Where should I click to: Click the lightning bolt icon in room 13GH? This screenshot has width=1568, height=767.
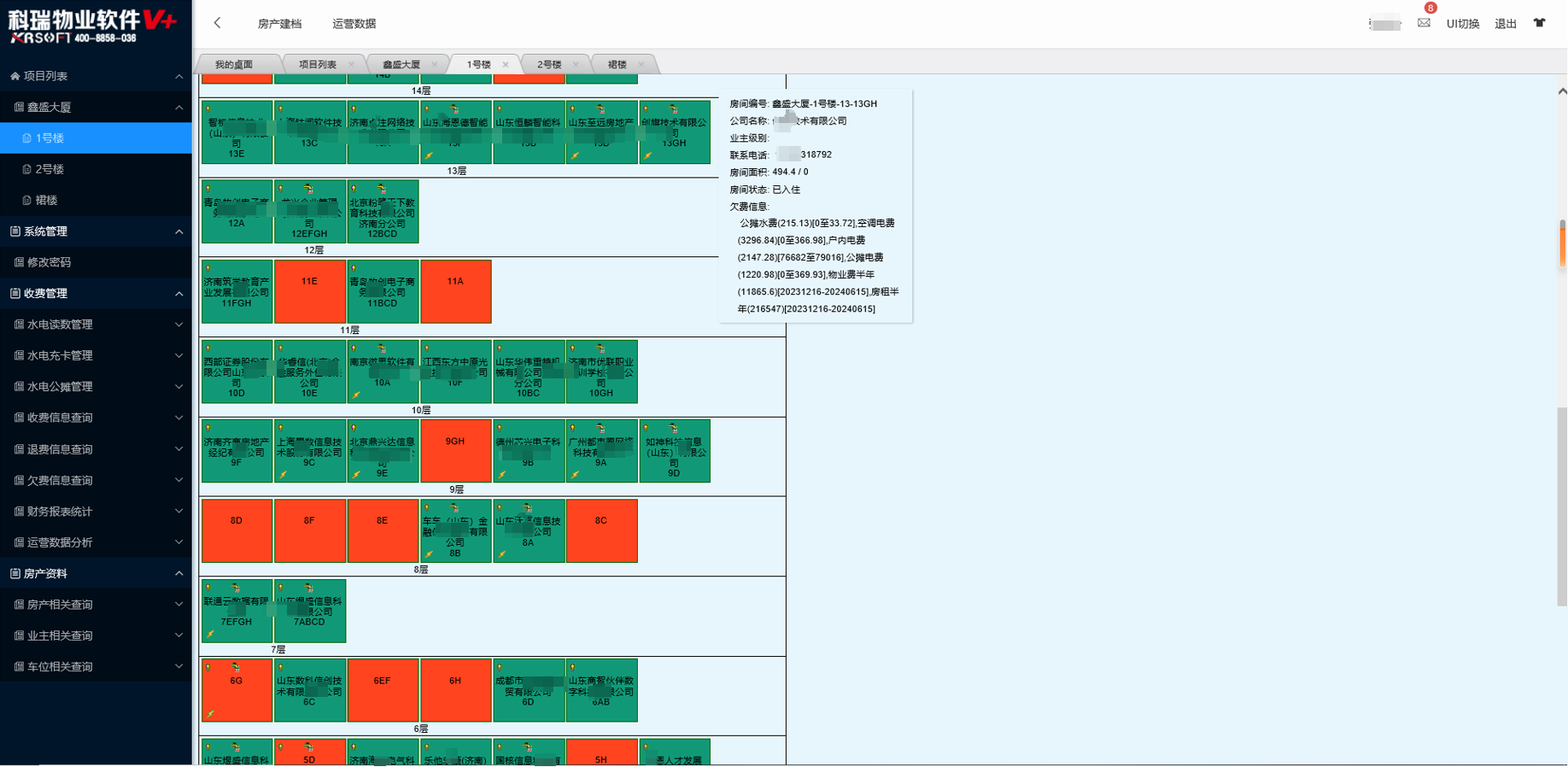[648, 155]
